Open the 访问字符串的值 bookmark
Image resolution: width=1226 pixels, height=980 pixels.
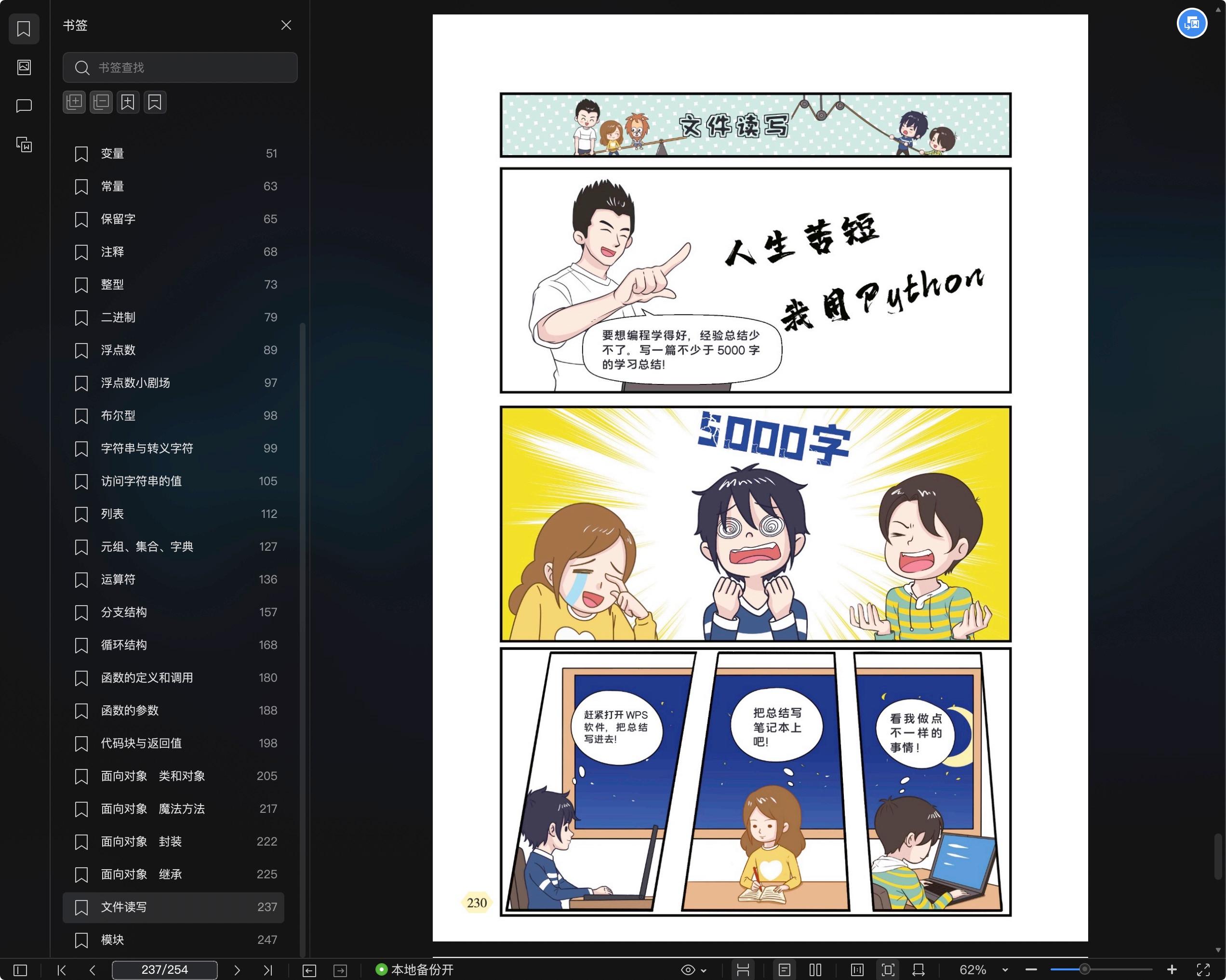coord(173,481)
